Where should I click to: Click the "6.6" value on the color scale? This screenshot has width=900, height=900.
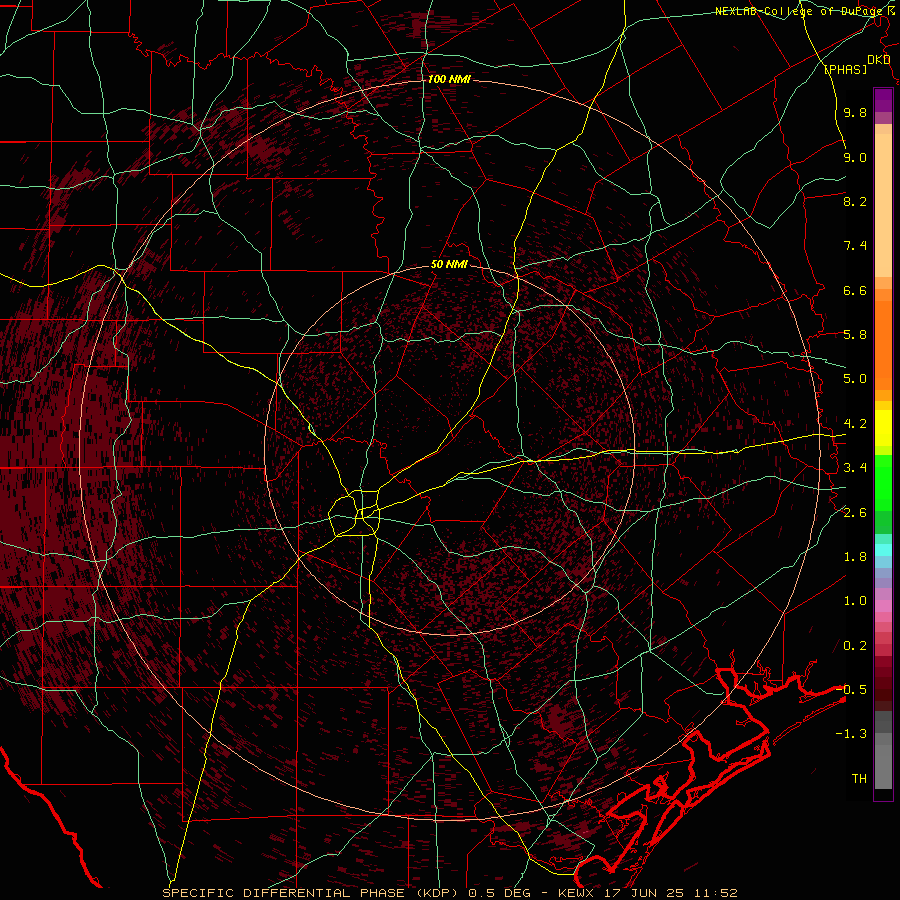coord(855,290)
